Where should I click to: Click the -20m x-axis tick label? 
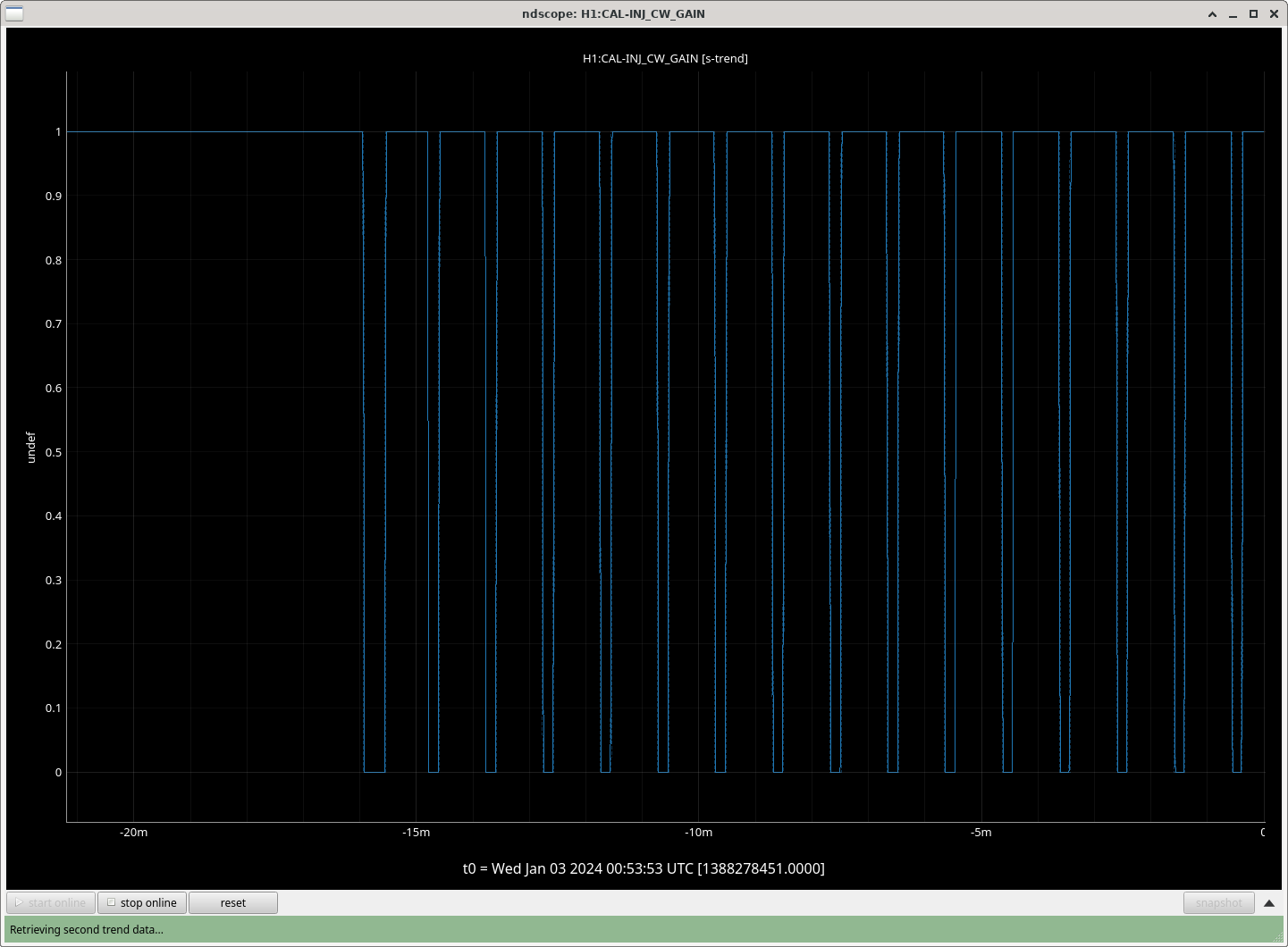[133, 832]
